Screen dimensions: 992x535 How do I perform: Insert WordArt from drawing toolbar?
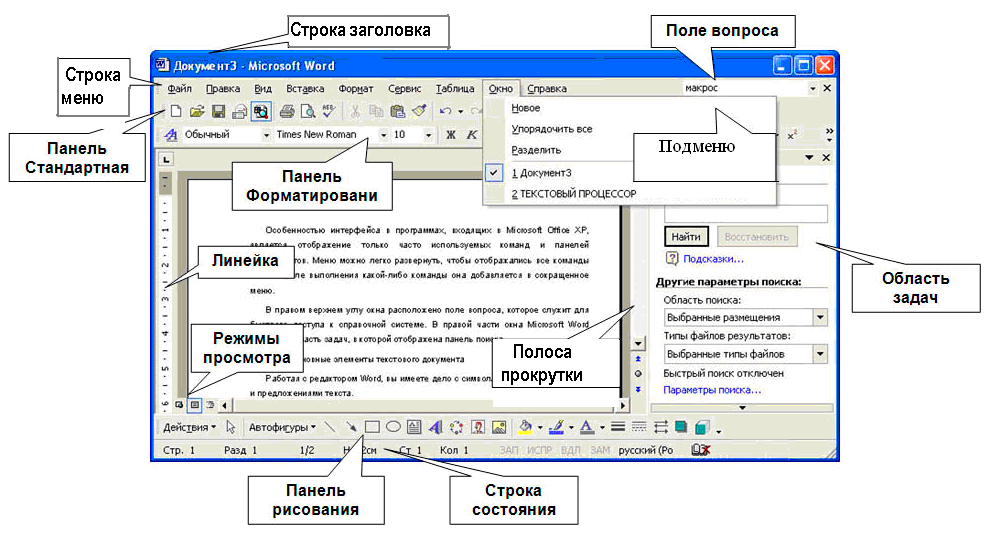(435, 427)
